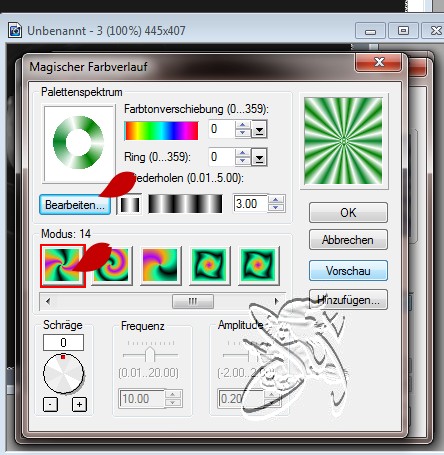Increase the Wiederholen value with up arrow

(x=276, y=200)
